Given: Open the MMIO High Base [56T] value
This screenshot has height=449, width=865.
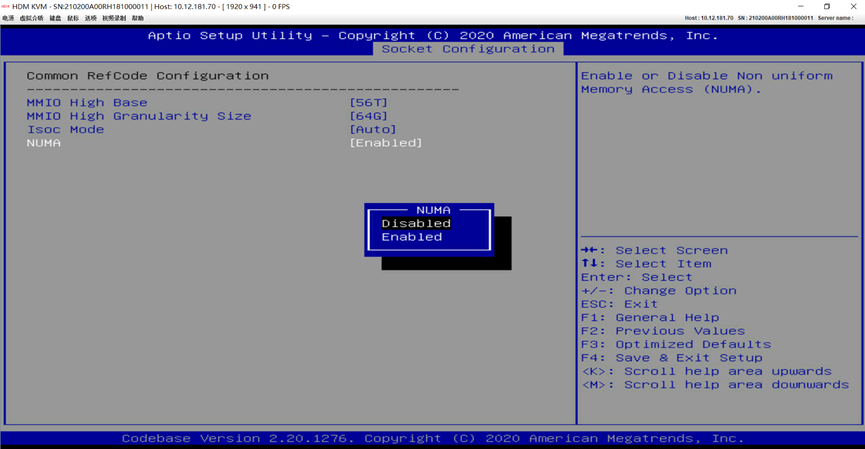Looking at the screenshot, I should pyautogui.click(x=369, y=103).
